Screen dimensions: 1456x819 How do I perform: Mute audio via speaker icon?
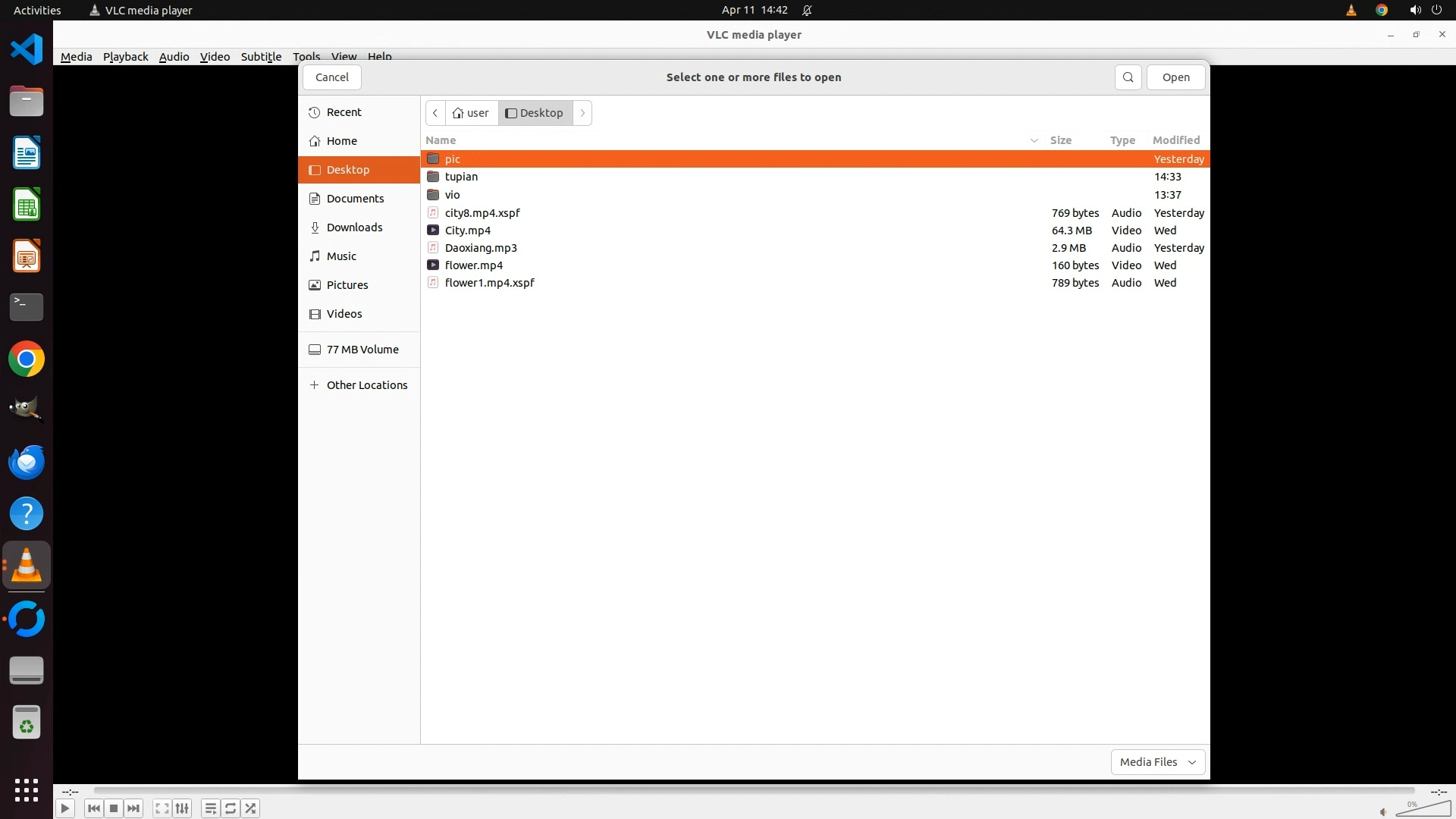point(1383,811)
